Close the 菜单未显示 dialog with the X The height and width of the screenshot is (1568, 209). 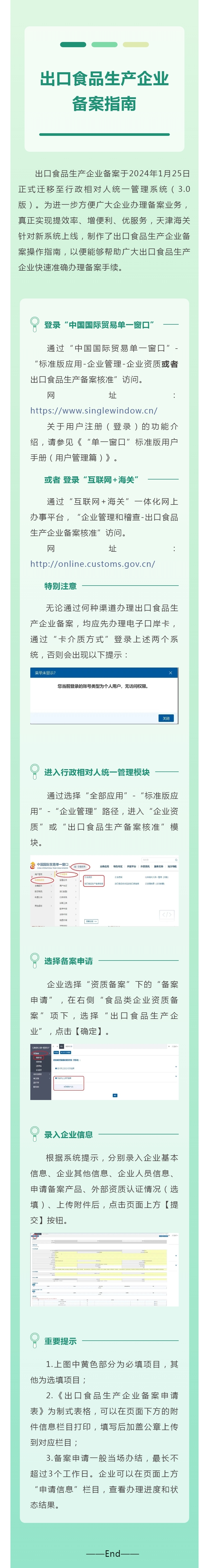[x=170, y=673]
